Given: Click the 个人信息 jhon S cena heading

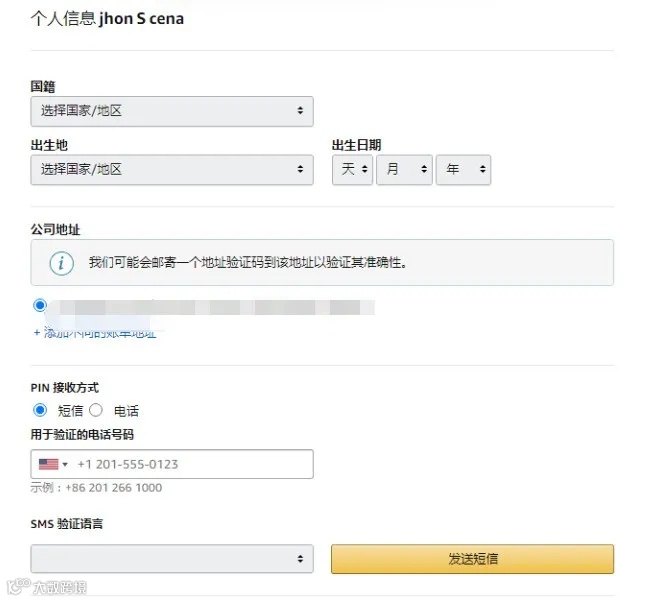Looking at the screenshot, I should point(107,18).
